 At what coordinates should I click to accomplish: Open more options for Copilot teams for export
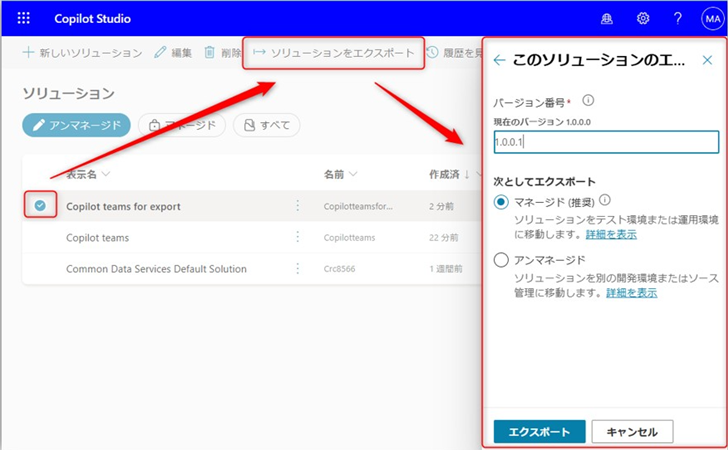[298, 206]
